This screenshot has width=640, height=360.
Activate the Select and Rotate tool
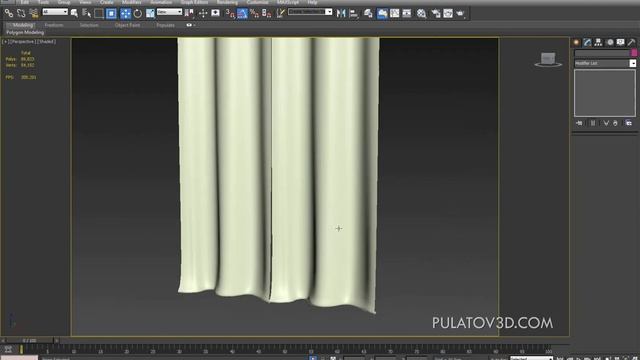138,13
